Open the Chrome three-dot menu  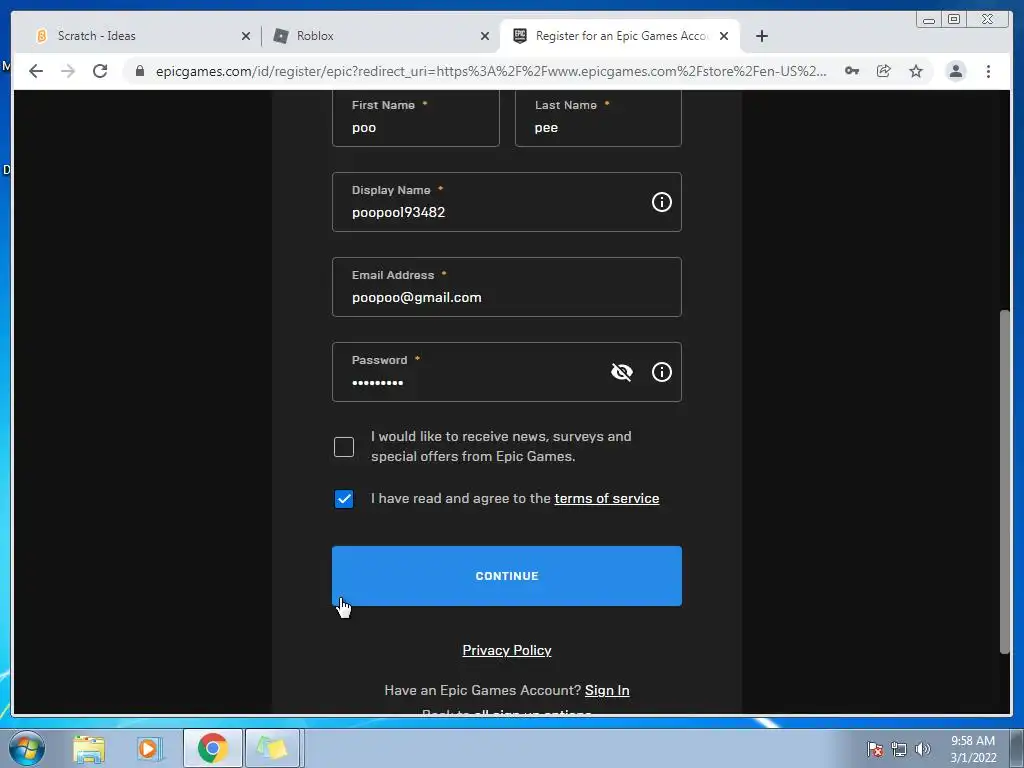pos(988,71)
